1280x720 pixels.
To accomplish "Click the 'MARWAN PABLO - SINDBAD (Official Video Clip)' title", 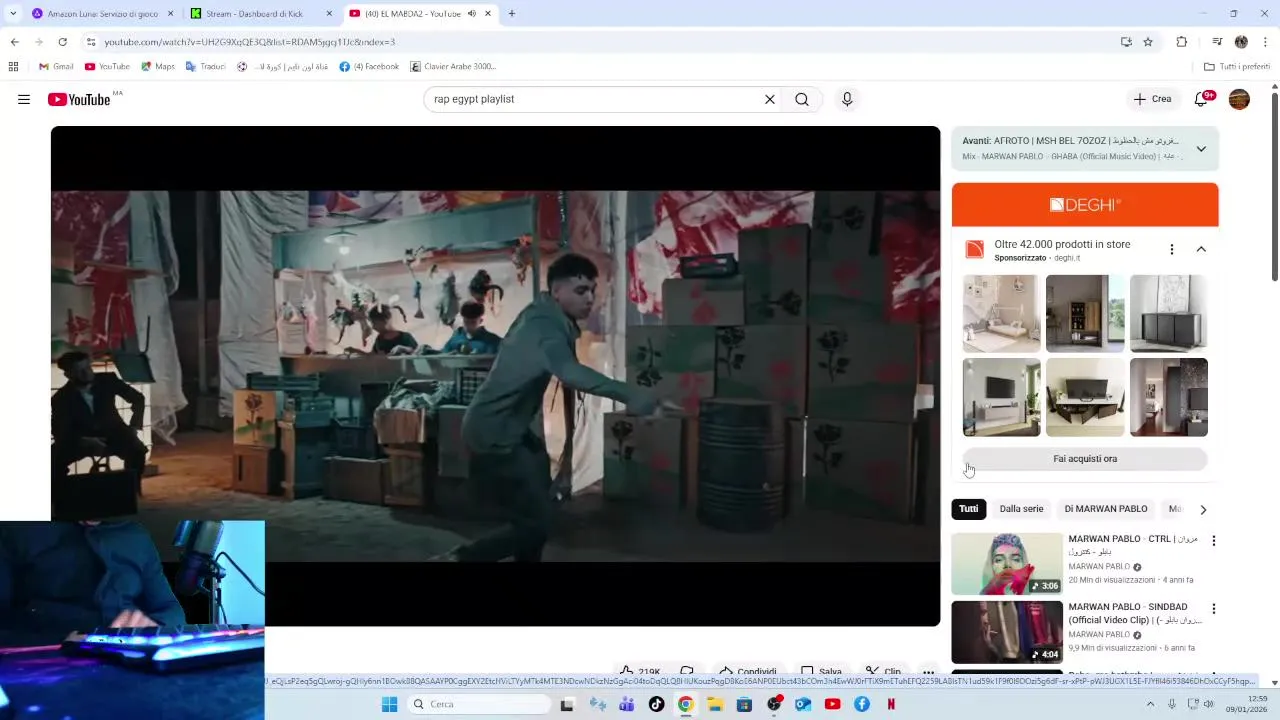I will point(1133,613).
